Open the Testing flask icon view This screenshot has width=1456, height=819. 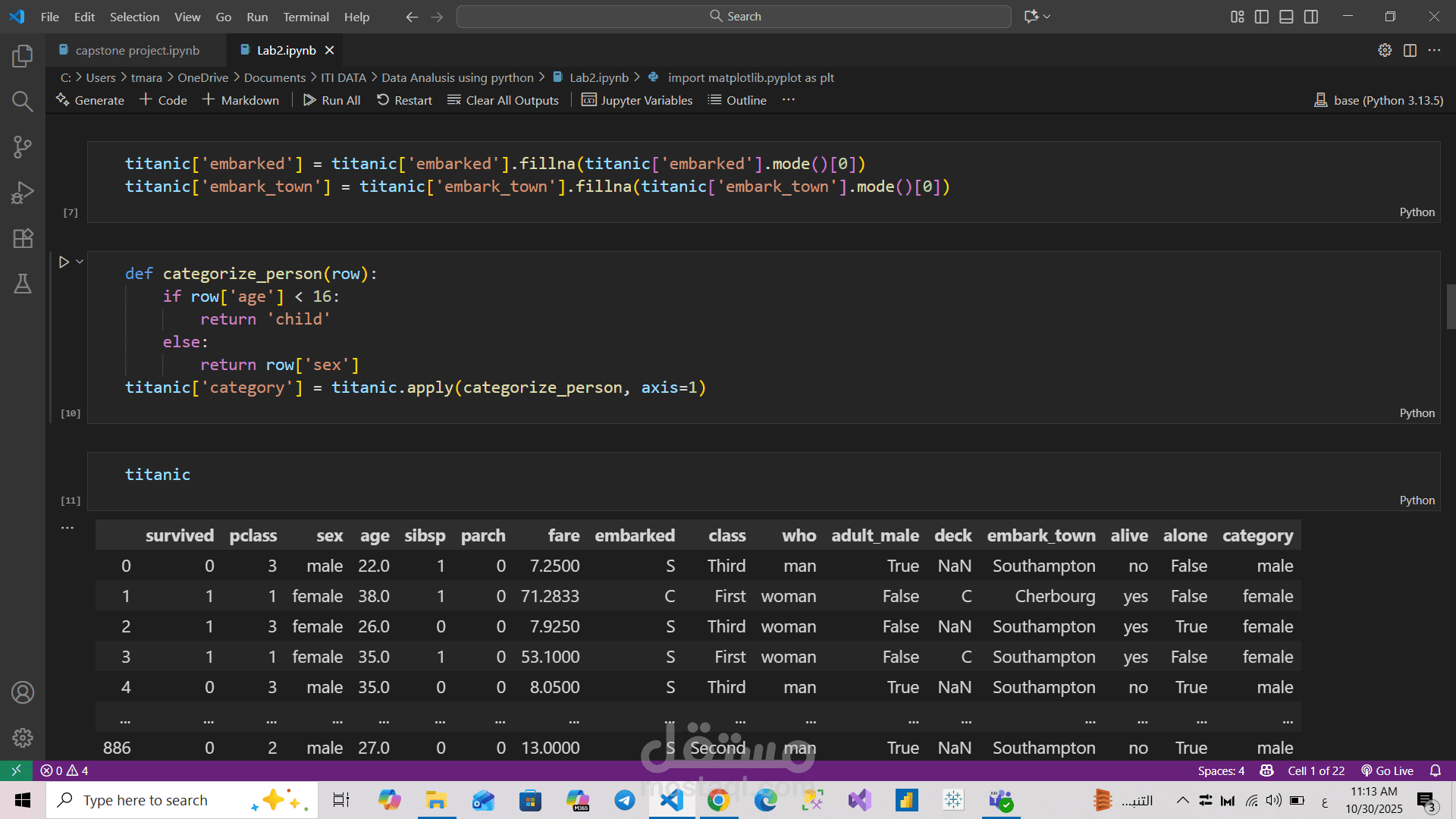(x=23, y=284)
